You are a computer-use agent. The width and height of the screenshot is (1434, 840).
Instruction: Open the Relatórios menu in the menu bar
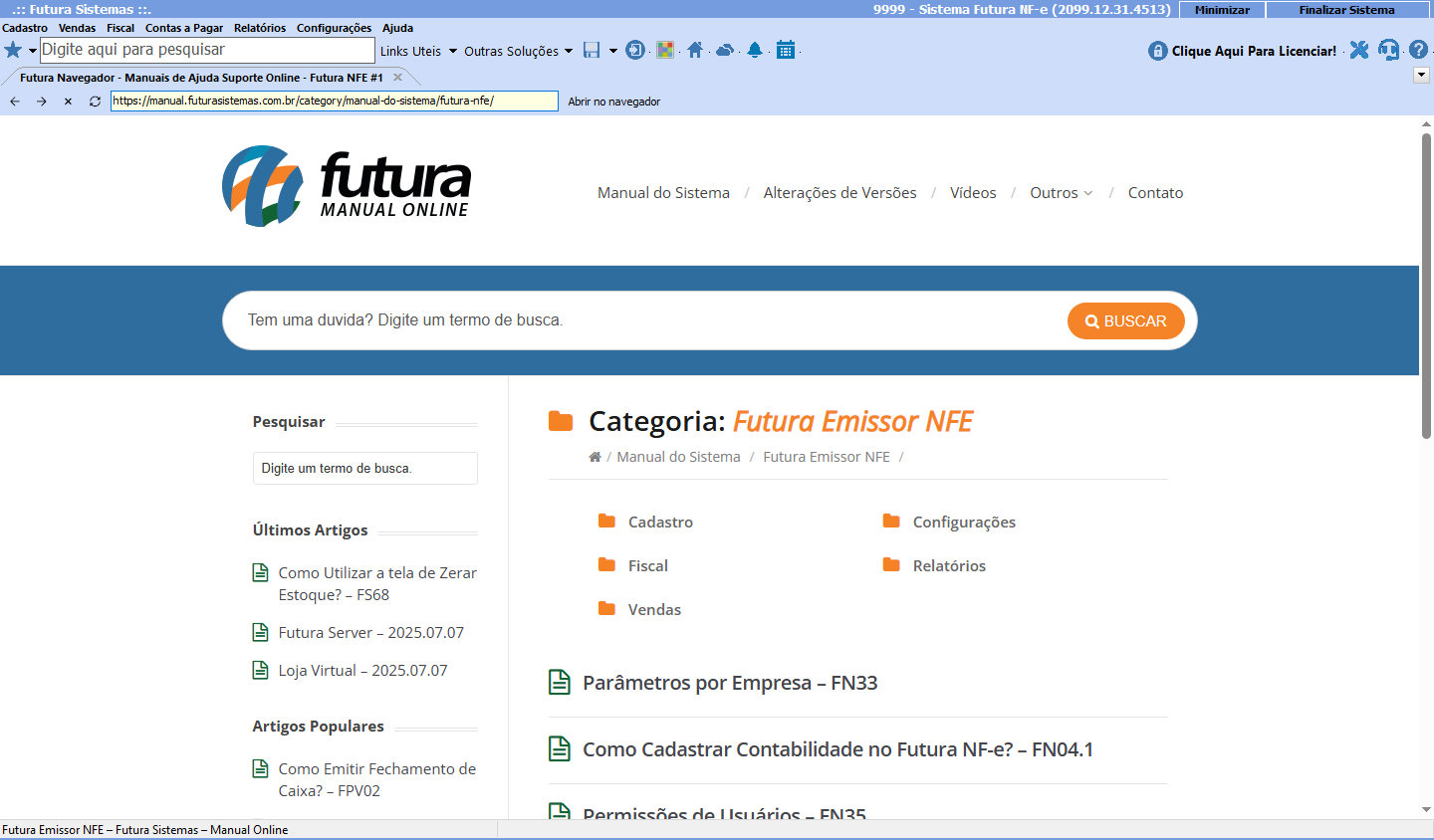[260, 28]
